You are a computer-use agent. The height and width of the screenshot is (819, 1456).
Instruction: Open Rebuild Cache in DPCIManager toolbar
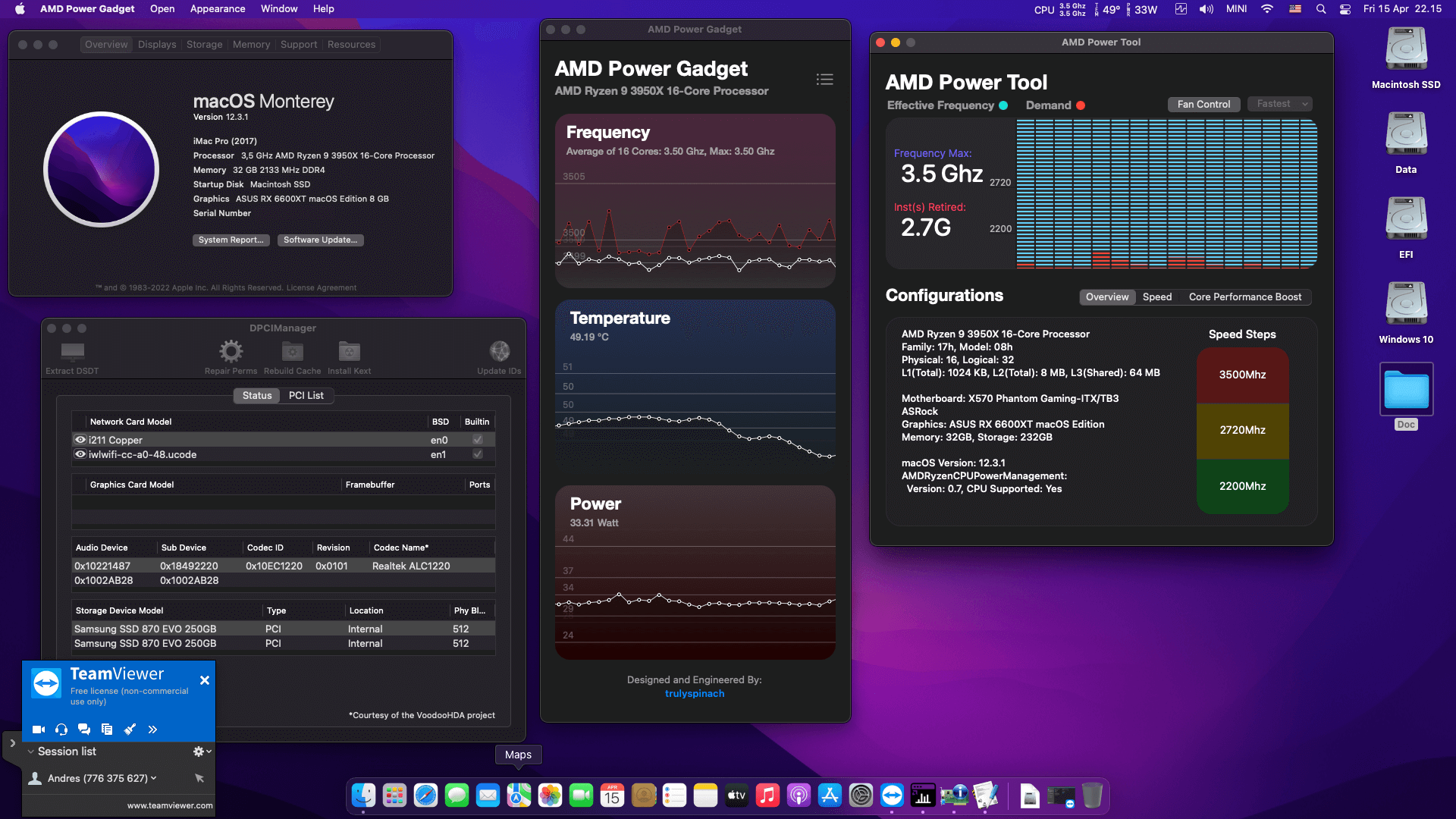point(291,351)
